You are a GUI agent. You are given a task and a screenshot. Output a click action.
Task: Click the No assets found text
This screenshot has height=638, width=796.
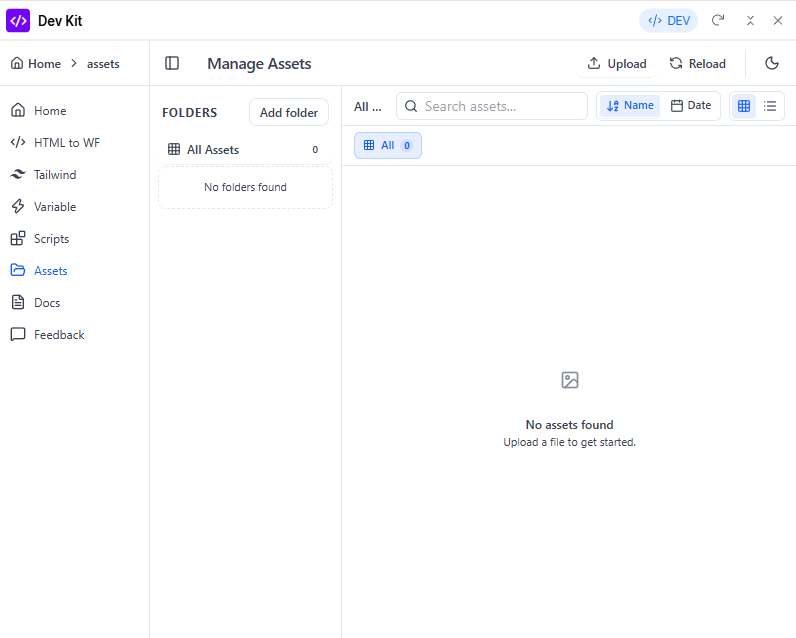570,424
